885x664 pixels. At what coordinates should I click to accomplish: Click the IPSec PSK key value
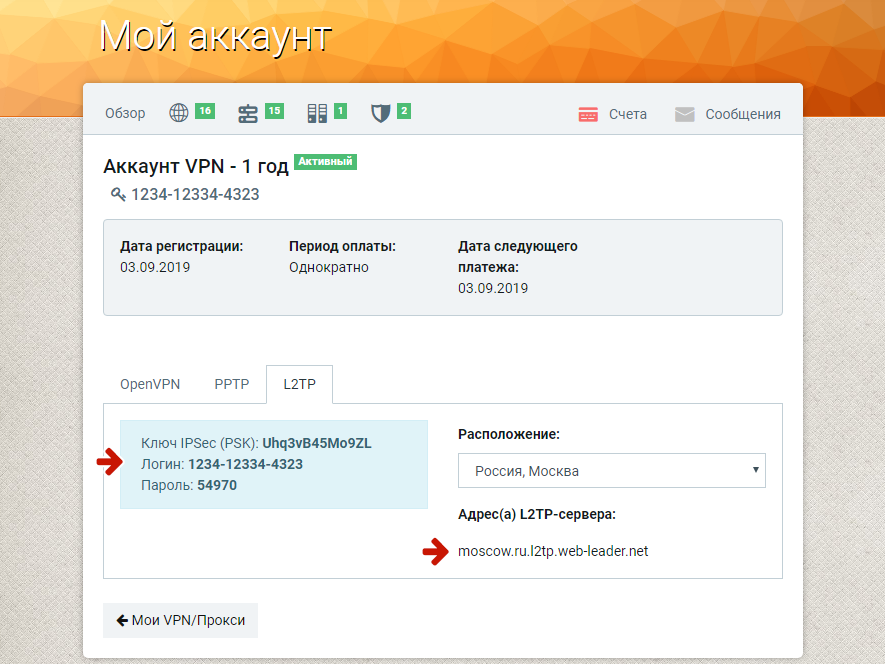click(317, 443)
